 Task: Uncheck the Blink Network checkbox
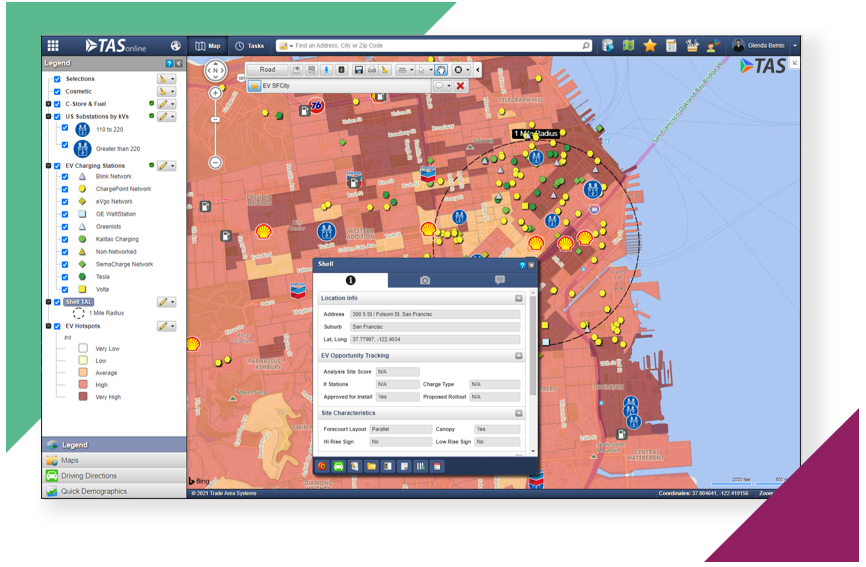(65, 177)
